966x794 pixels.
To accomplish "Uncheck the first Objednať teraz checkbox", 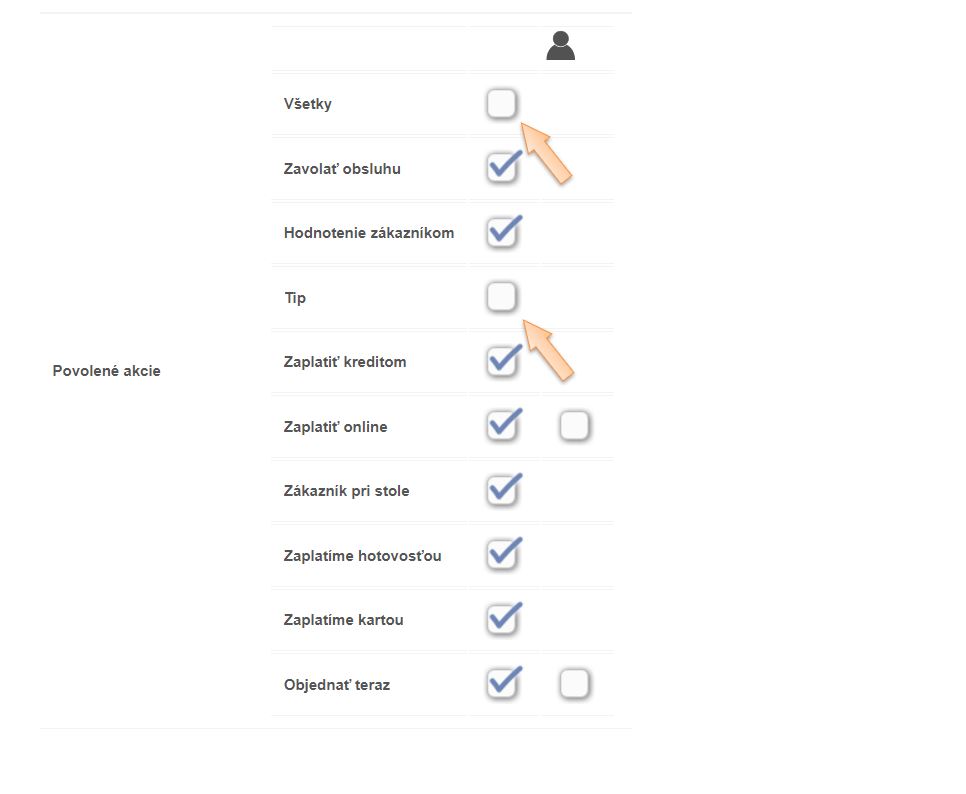I will click(x=502, y=685).
